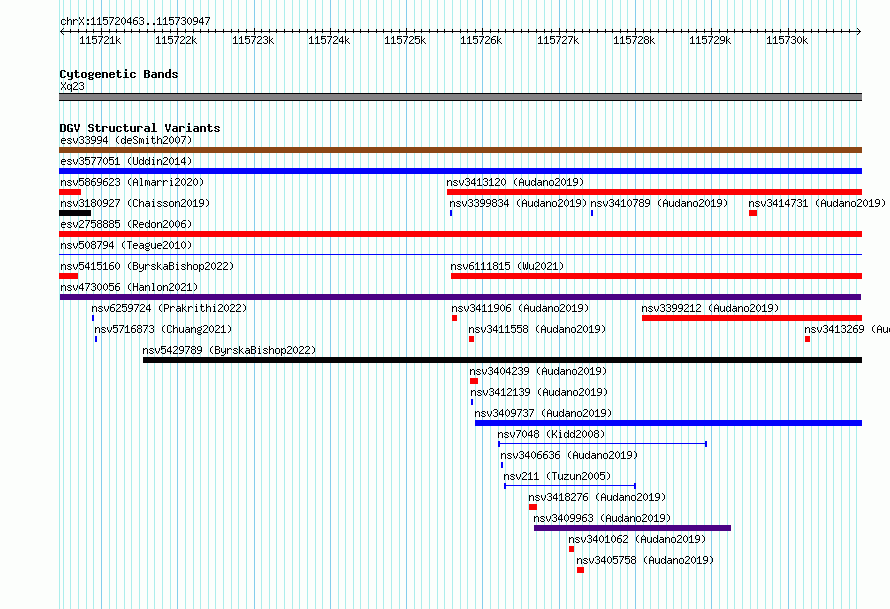This screenshot has height=609, width=890.
Task: Open the nsv5429789 (ByrskaBishop2022) label
Action: (x=229, y=350)
